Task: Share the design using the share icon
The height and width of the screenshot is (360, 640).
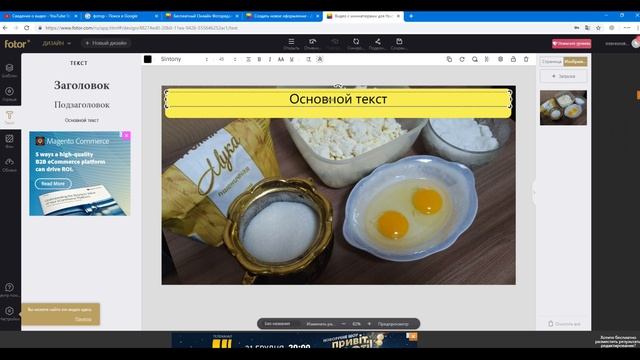Action: click(378, 41)
